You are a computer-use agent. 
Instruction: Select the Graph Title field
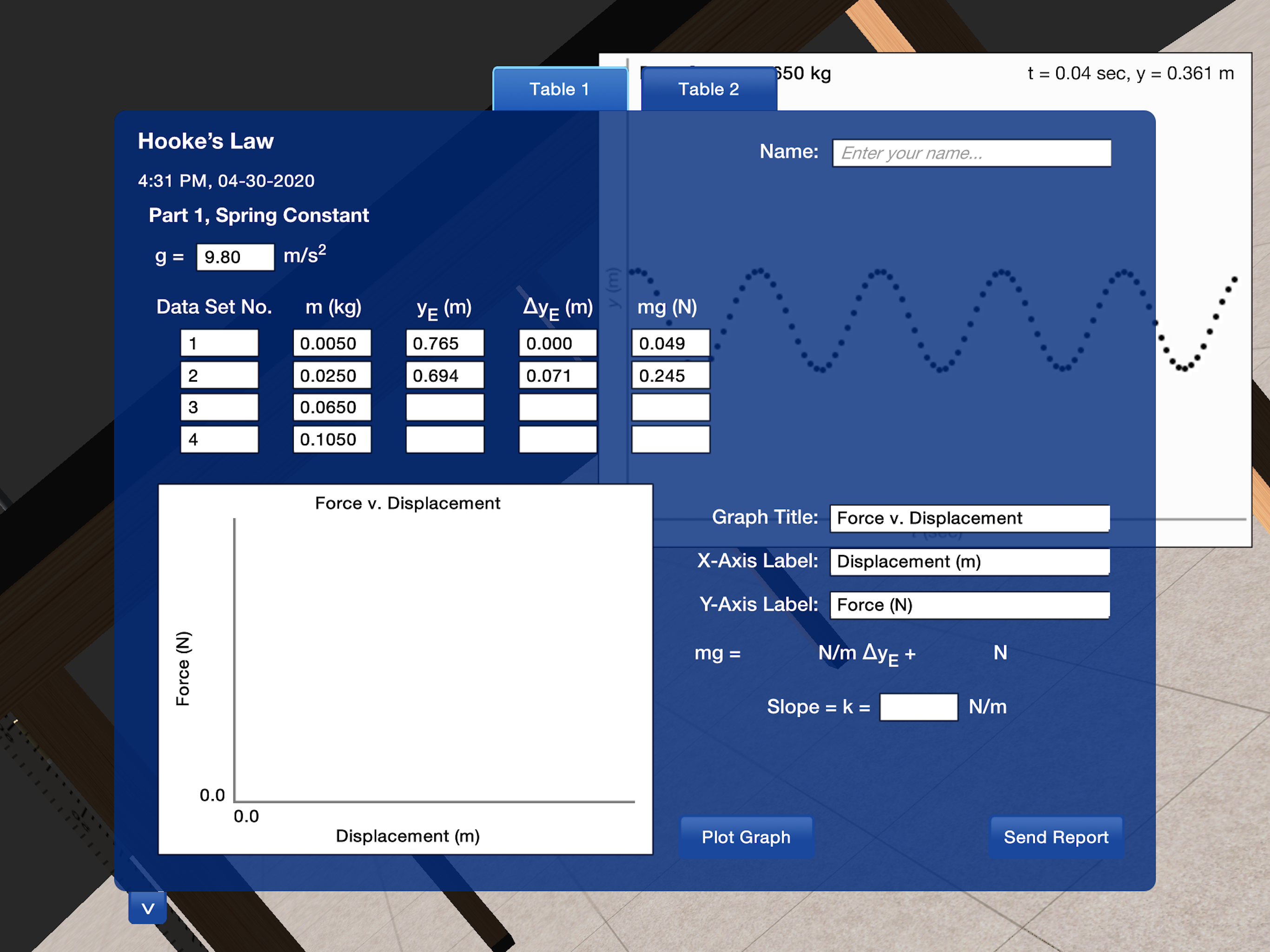pos(969,518)
